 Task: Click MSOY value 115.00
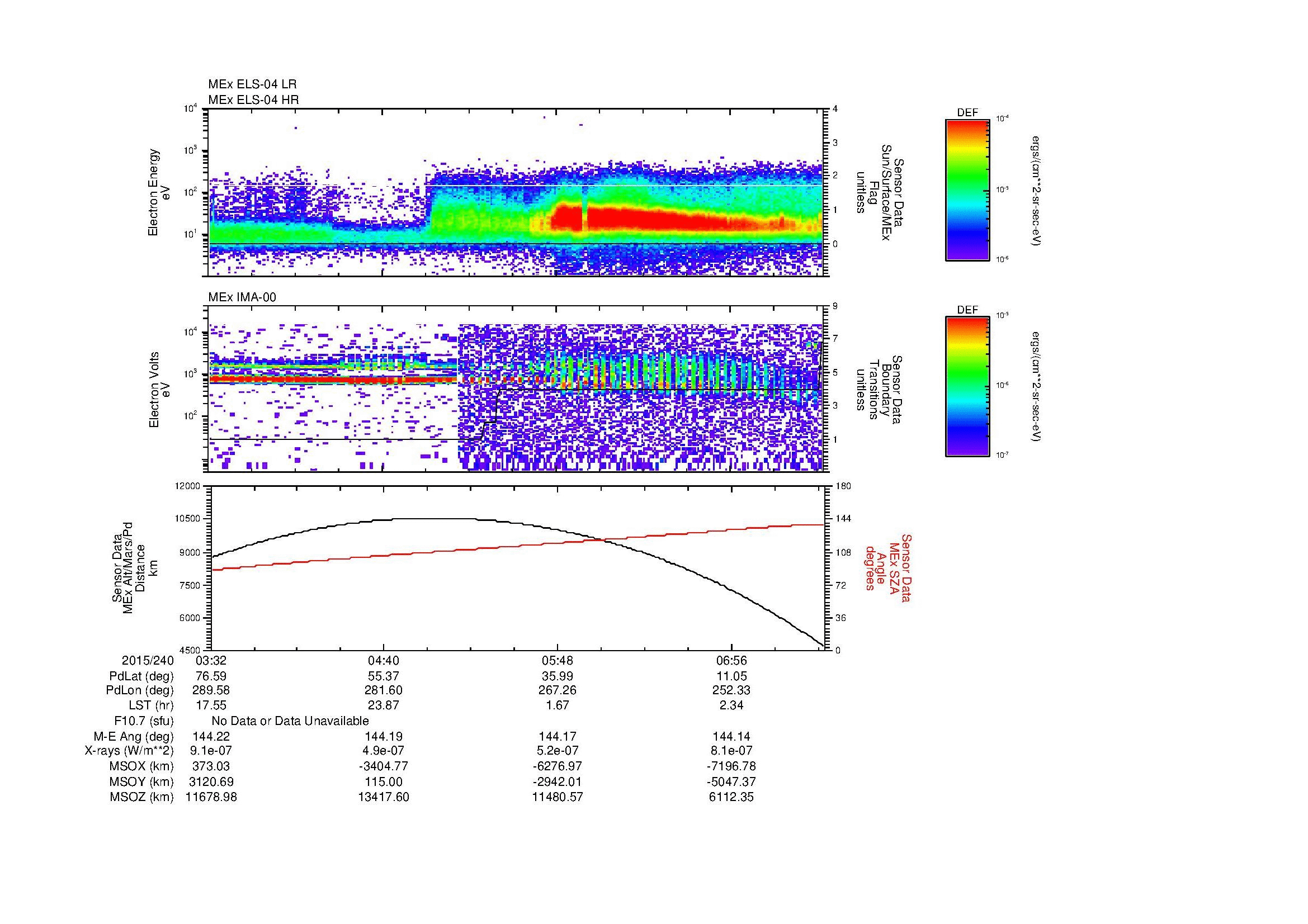[384, 781]
